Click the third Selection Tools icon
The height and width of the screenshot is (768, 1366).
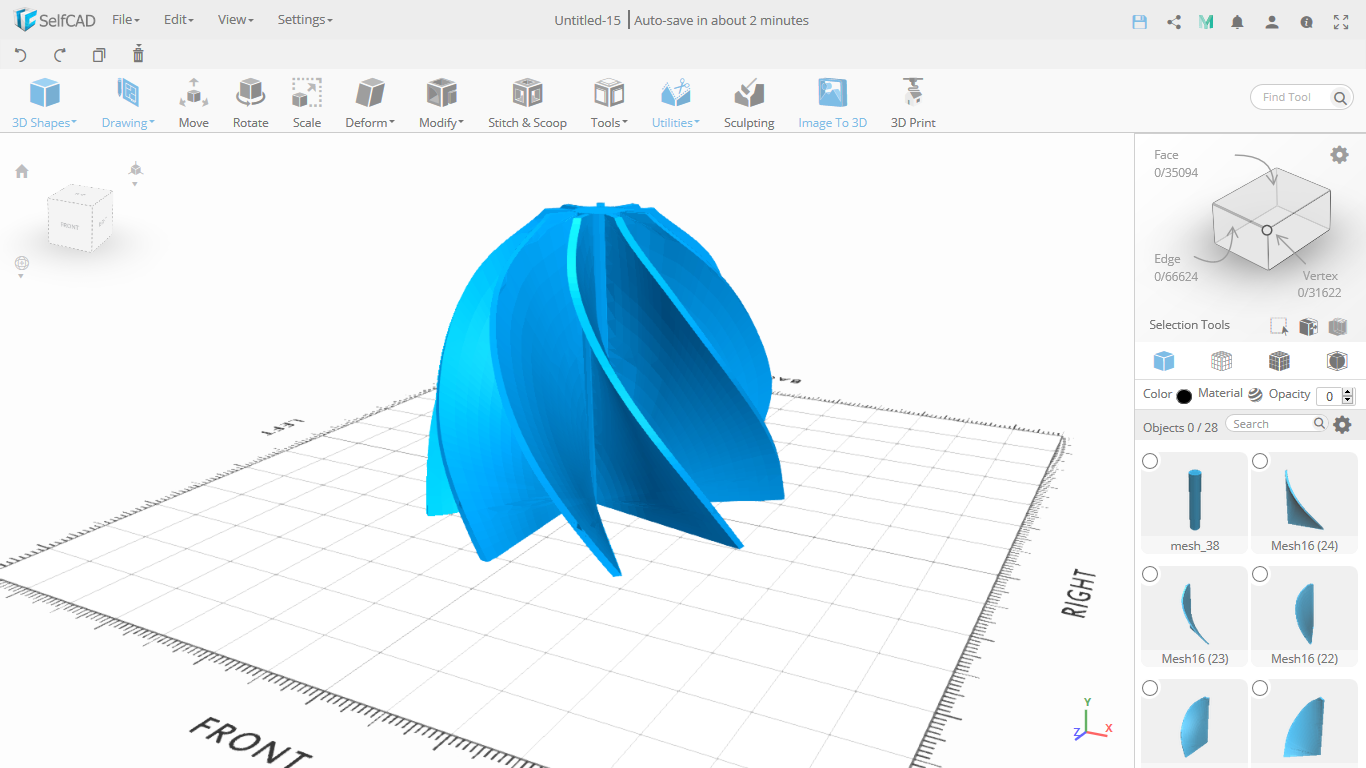click(x=1338, y=326)
